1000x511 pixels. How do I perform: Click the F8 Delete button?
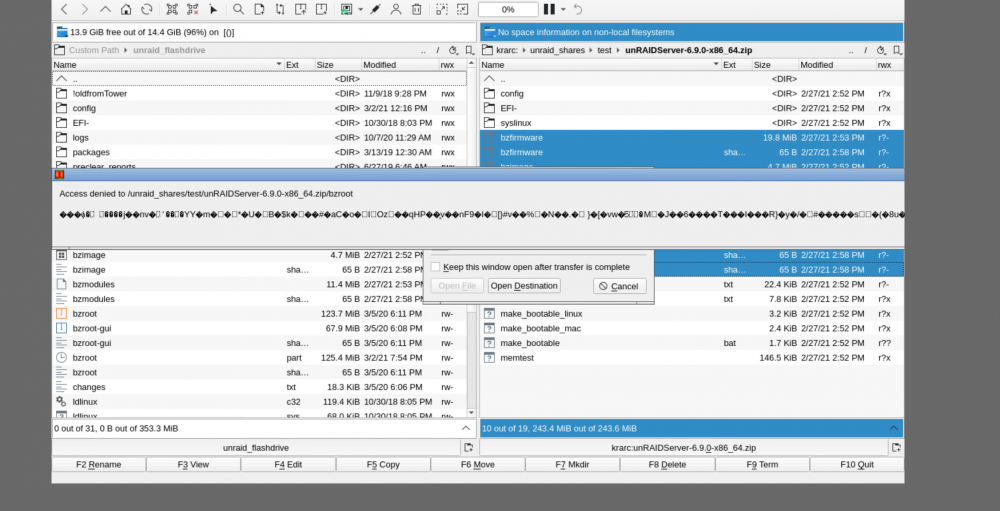[x=667, y=464]
